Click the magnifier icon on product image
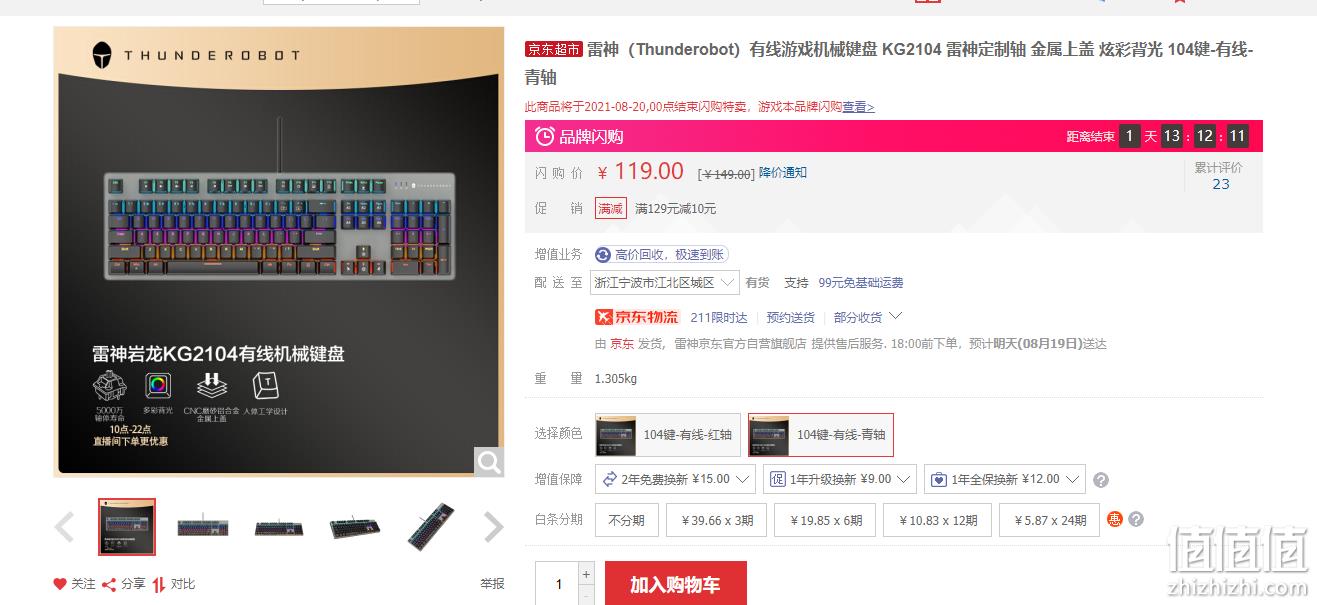Image resolution: width=1317 pixels, height=605 pixels. [489, 461]
